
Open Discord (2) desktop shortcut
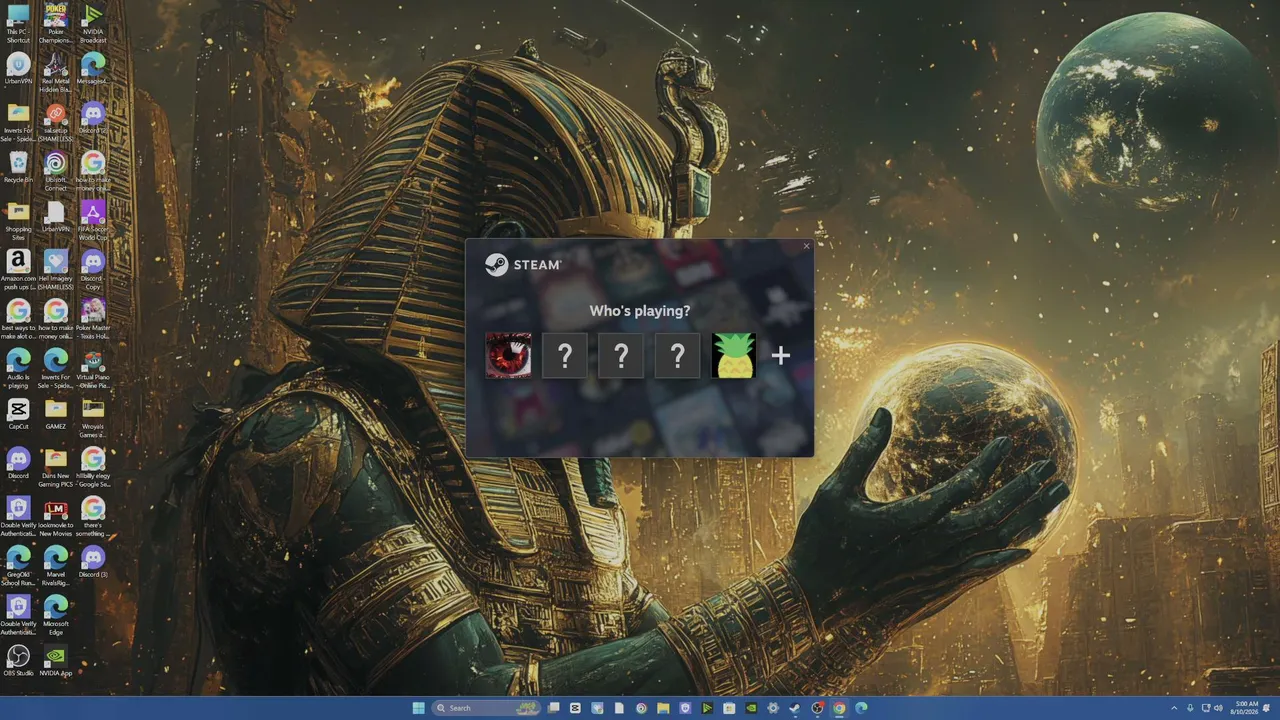[93, 120]
